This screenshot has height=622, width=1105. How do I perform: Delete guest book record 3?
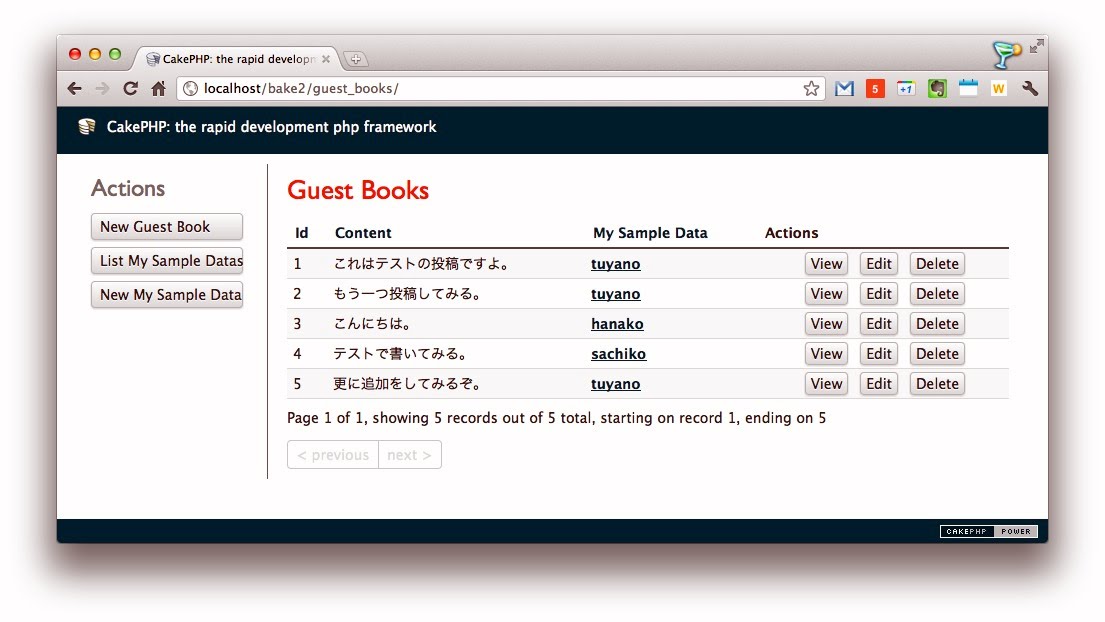937,324
